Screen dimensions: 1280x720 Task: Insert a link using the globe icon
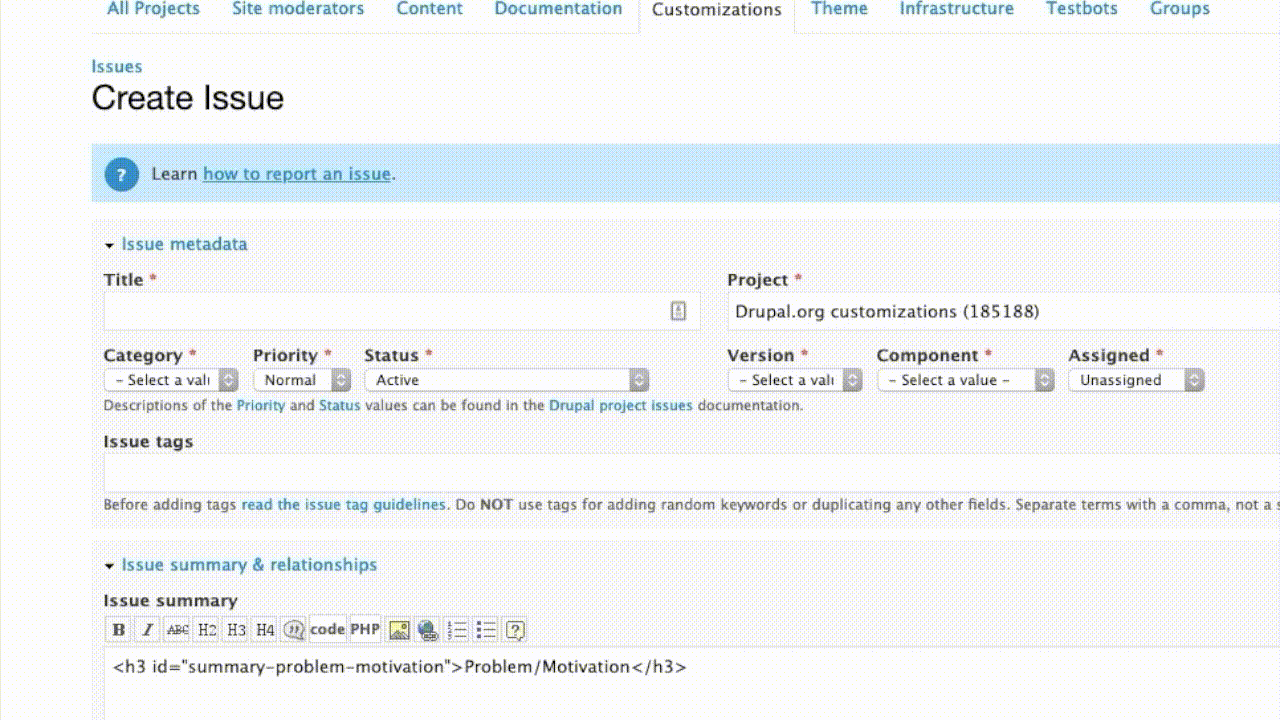click(x=428, y=630)
